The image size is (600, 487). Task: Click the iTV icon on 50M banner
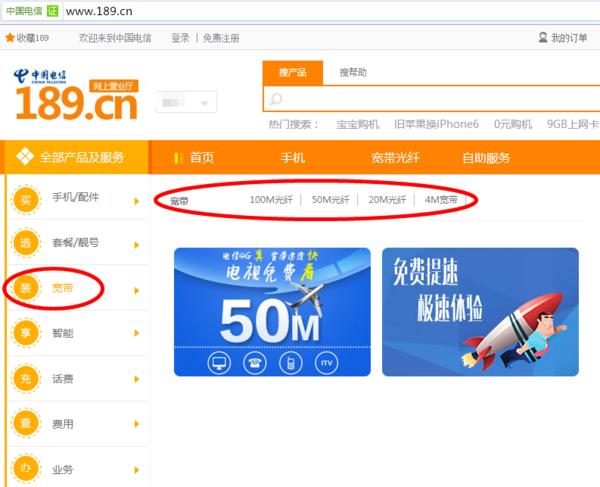tap(326, 363)
